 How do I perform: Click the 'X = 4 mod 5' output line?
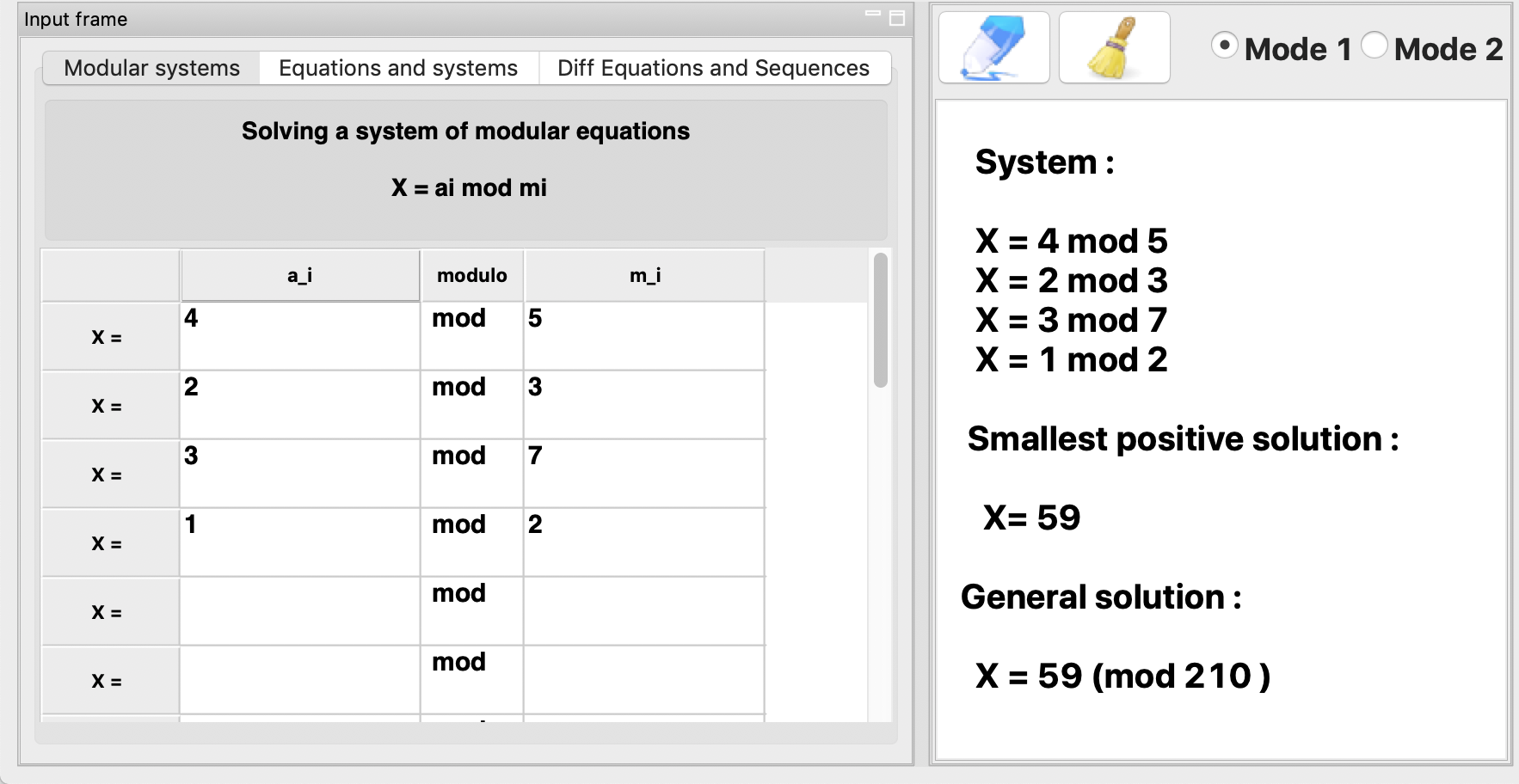tap(1072, 241)
